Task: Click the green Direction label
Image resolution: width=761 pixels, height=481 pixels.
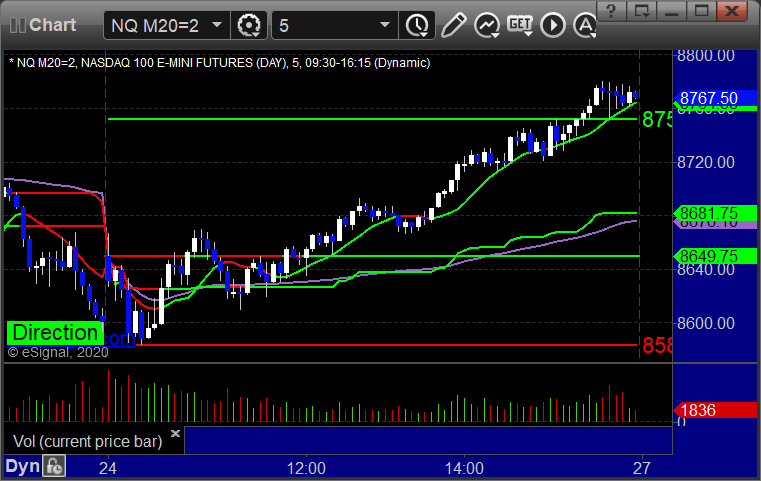Action: (x=55, y=333)
